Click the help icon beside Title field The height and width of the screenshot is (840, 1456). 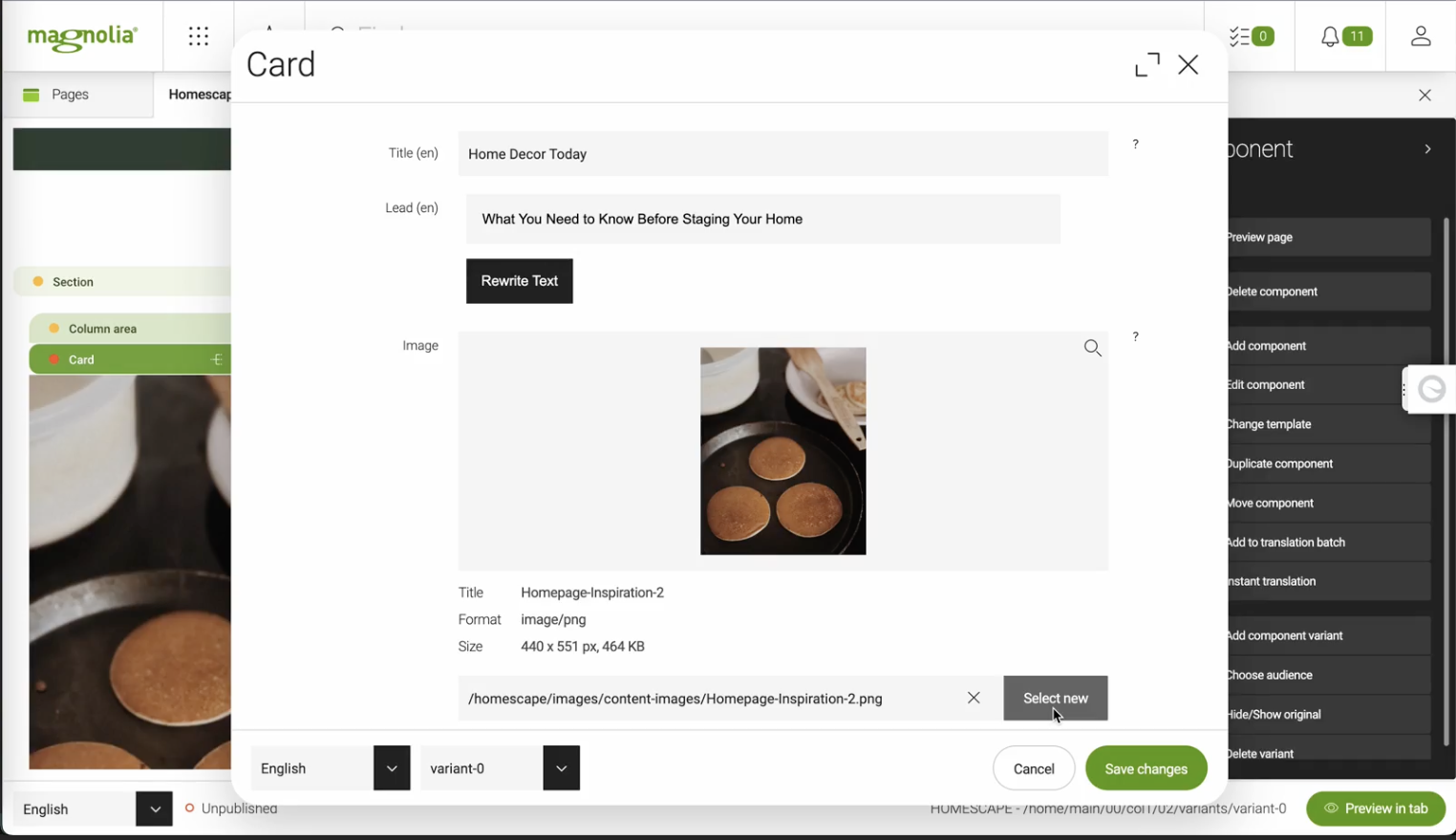pyautogui.click(x=1136, y=144)
